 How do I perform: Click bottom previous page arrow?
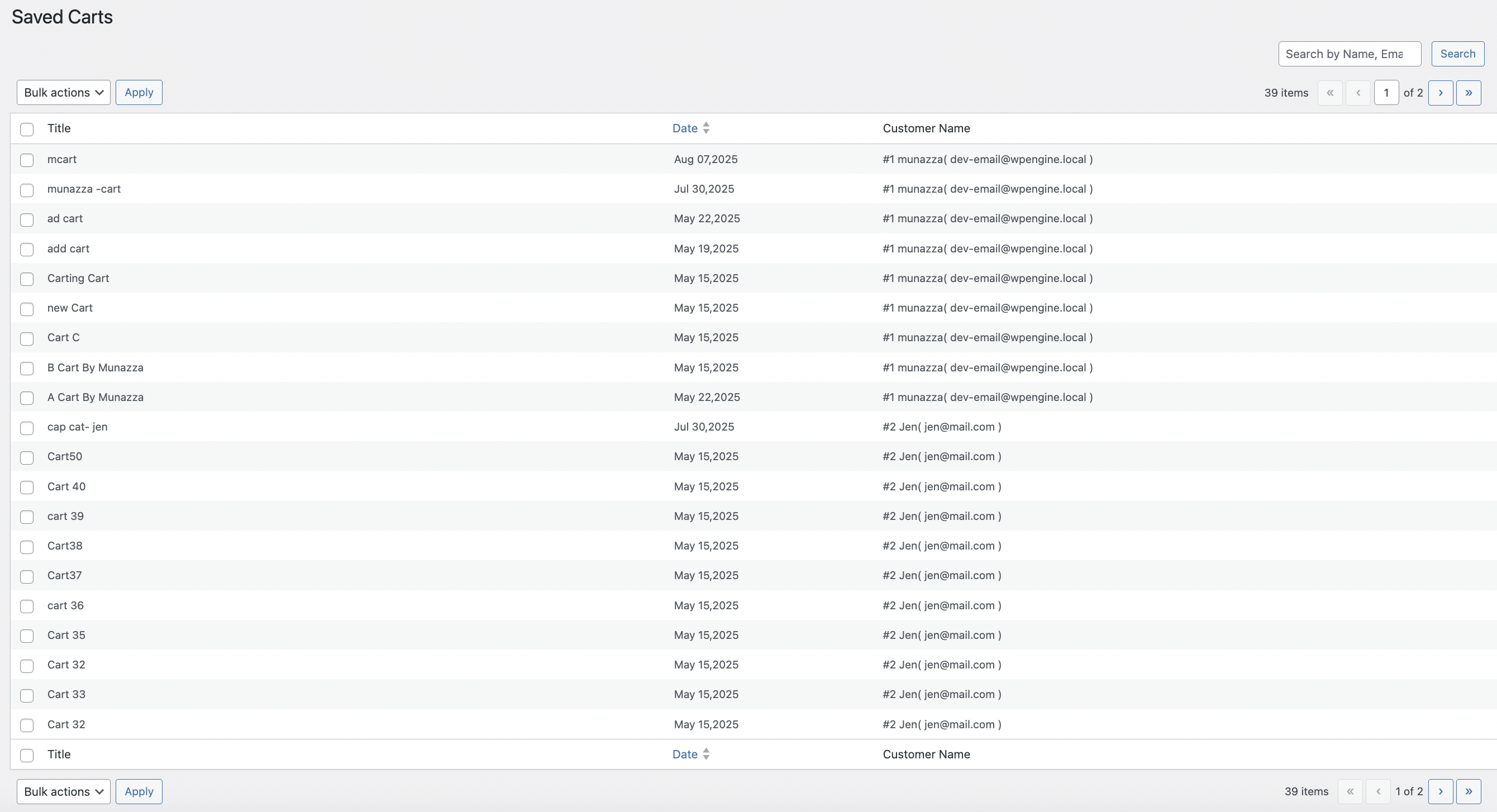pyautogui.click(x=1378, y=792)
